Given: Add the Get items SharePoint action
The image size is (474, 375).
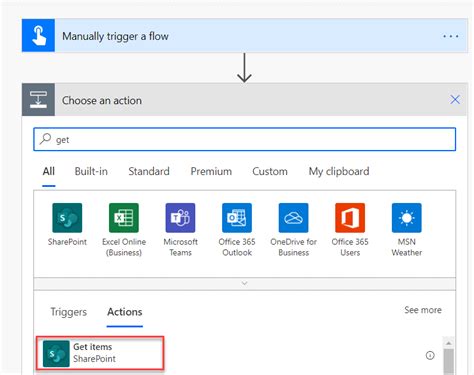Looking at the screenshot, I should pyautogui.click(x=100, y=353).
